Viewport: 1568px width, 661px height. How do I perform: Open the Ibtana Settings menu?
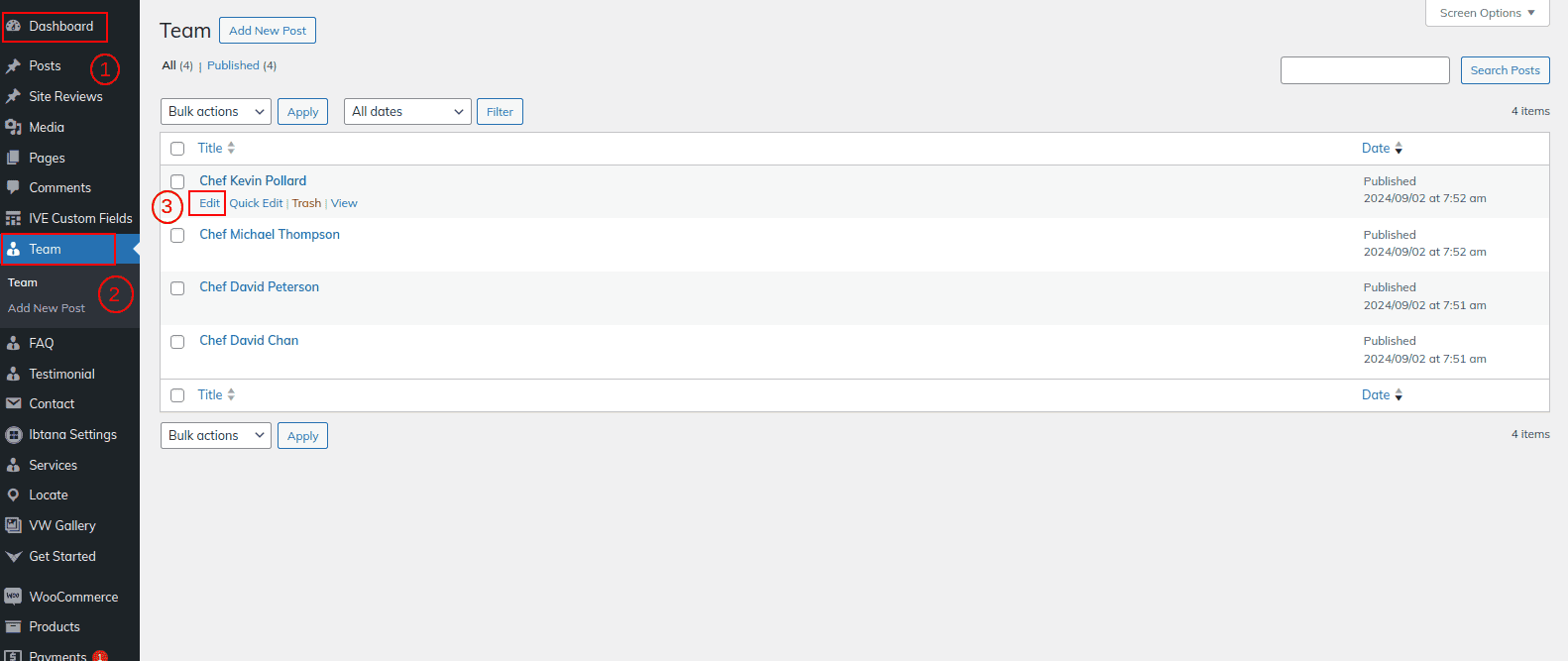tap(72, 434)
